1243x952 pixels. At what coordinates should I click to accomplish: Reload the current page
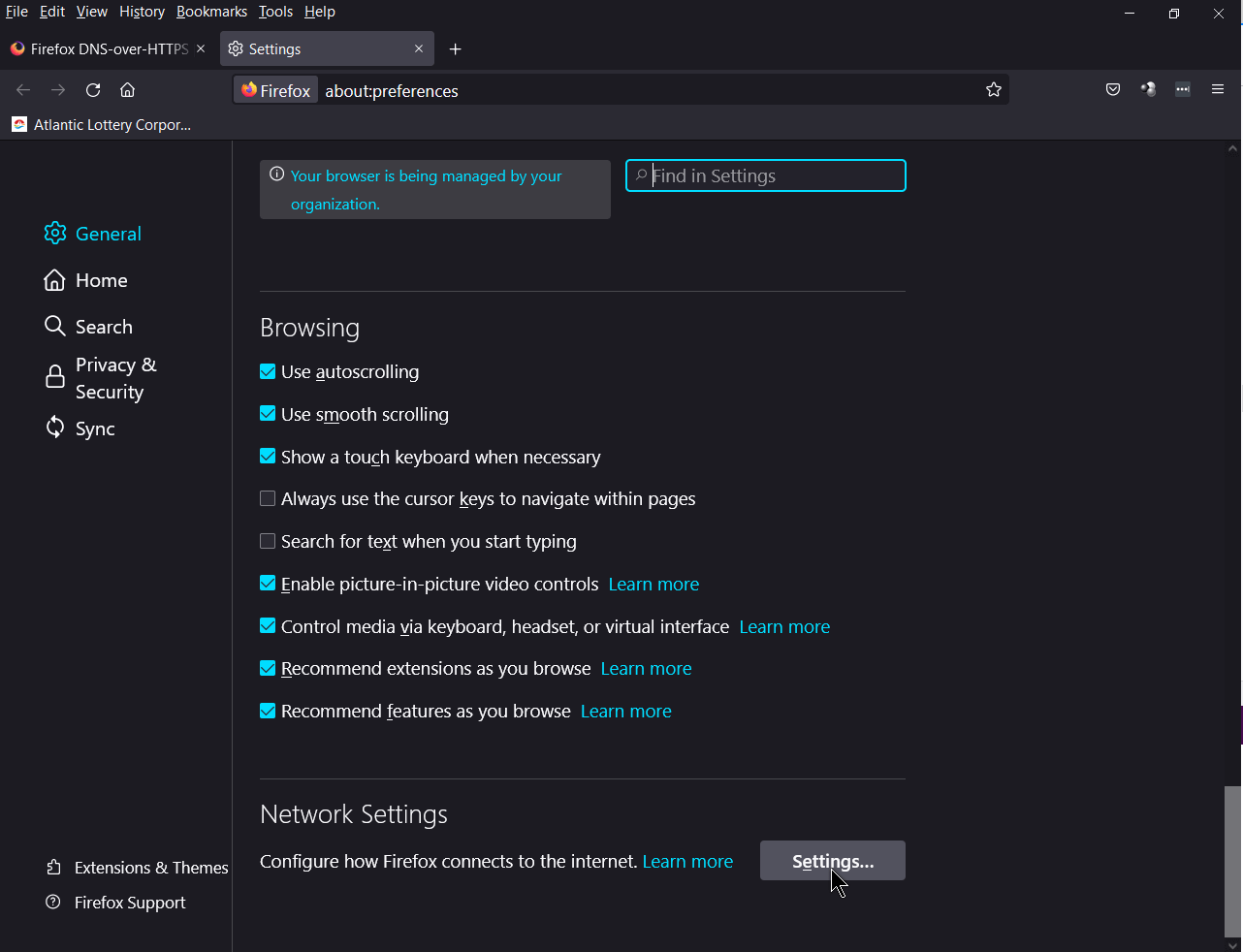pyautogui.click(x=93, y=90)
